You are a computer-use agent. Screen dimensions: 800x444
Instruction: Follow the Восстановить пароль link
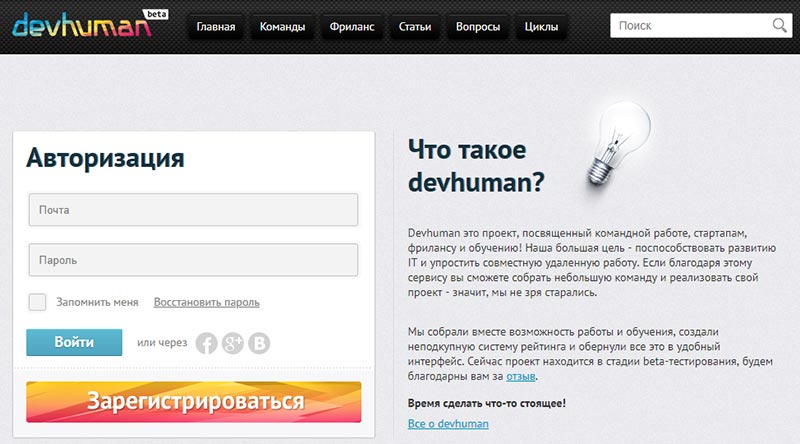(x=207, y=302)
